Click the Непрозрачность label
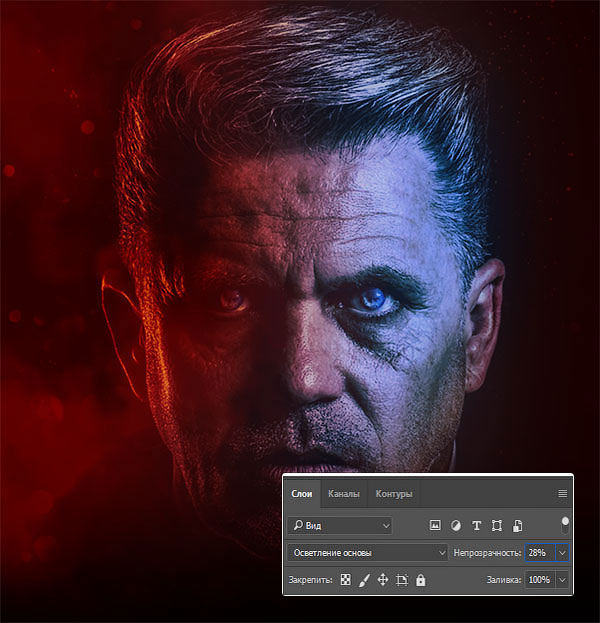This screenshot has width=600, height=623. tap(487, 553)
